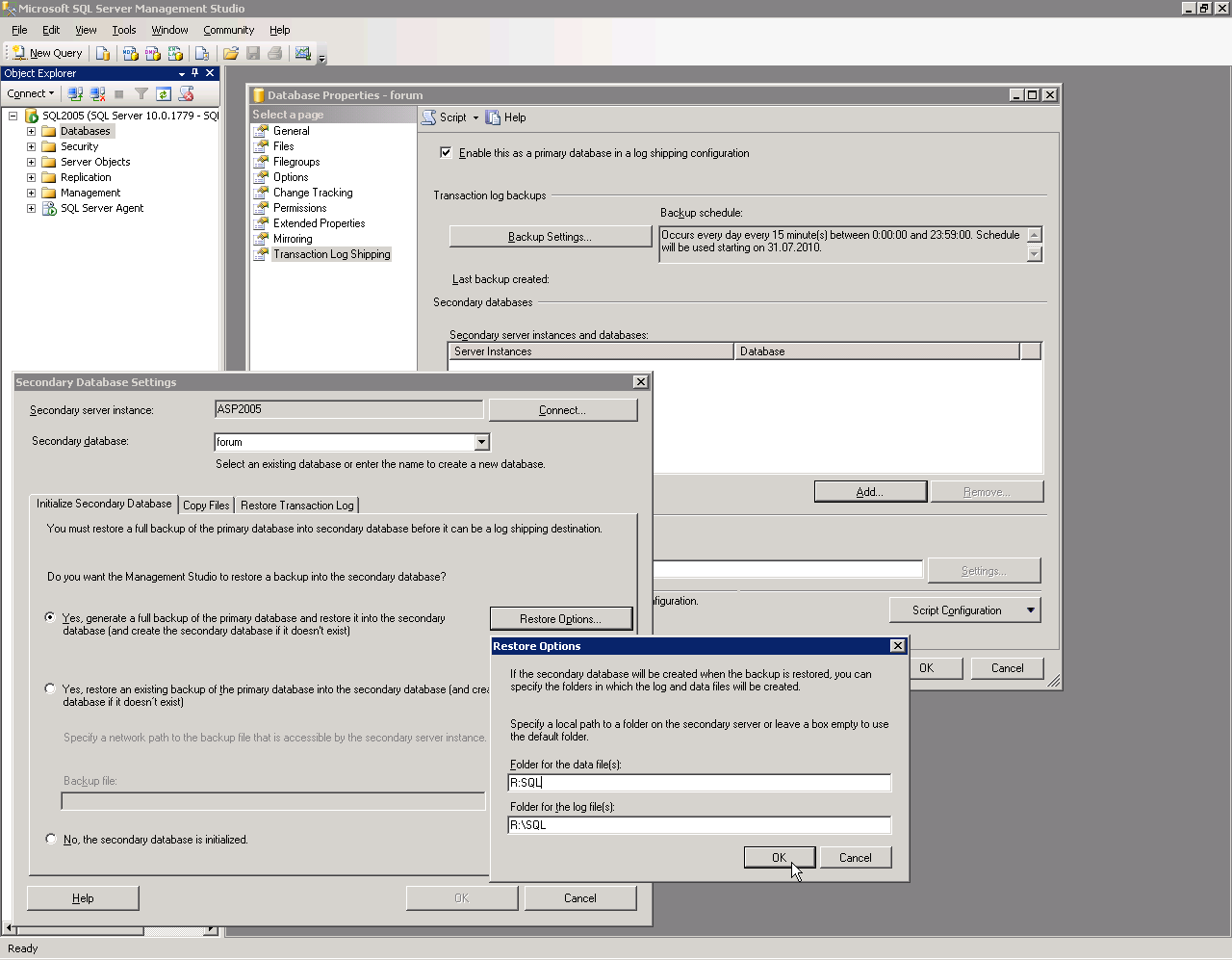Click the 'Folder for the log file(s)' field

[700, 825]
